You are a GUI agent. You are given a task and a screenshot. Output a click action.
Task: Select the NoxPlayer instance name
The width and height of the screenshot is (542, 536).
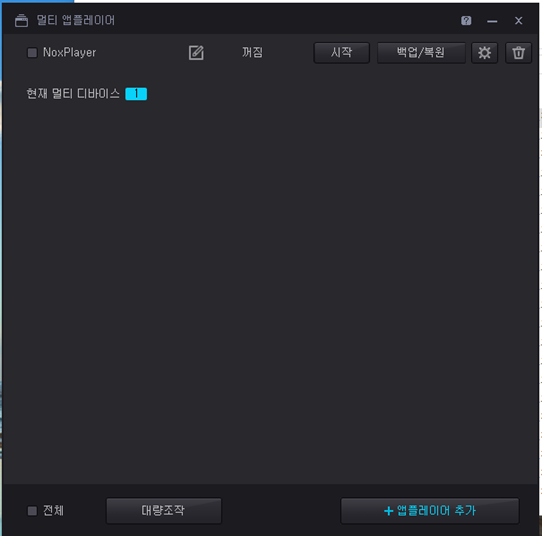69,53
